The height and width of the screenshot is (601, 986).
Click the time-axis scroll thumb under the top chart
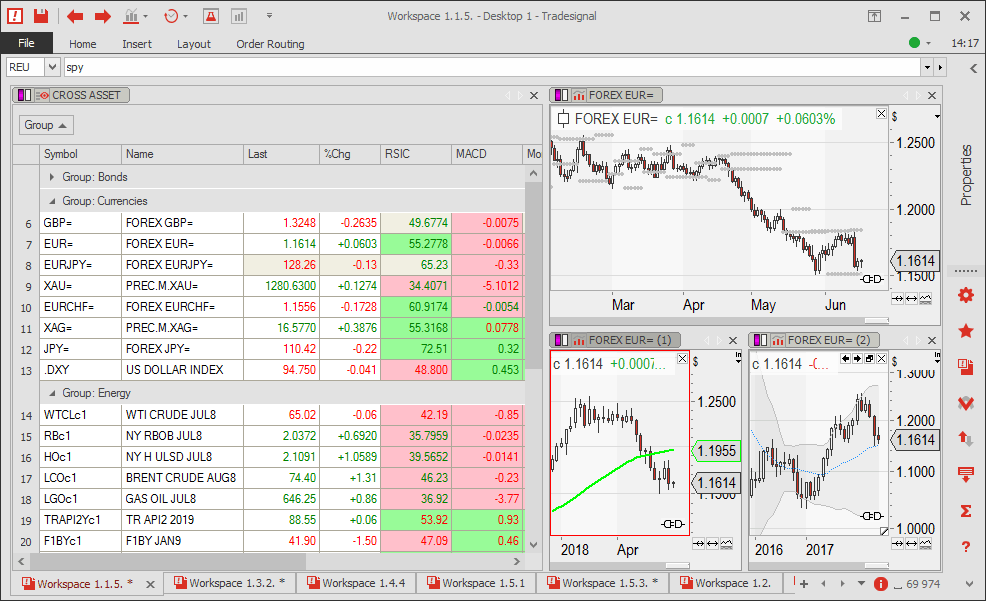[877, 321]
